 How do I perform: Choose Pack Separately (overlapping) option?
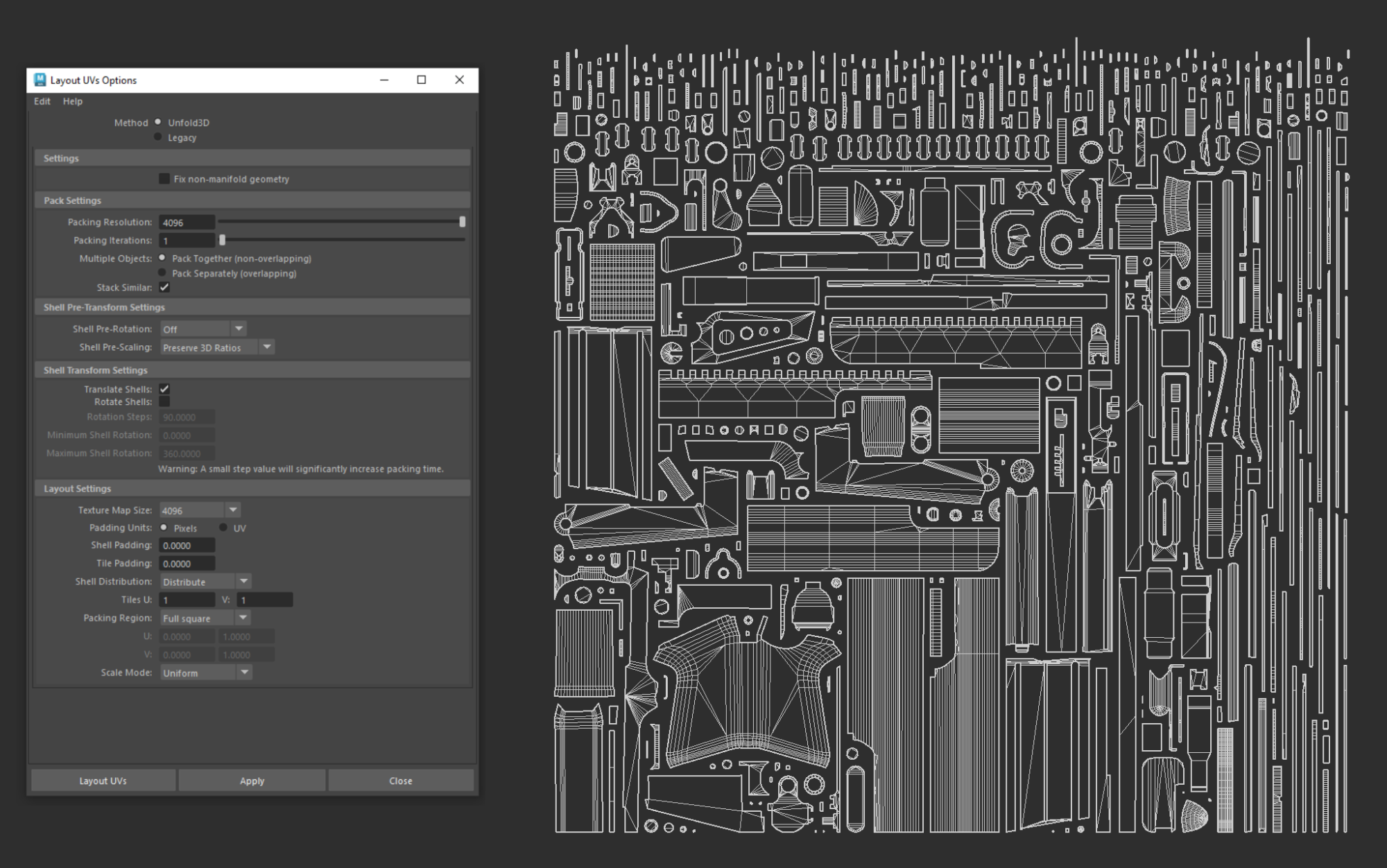point(164,272)
